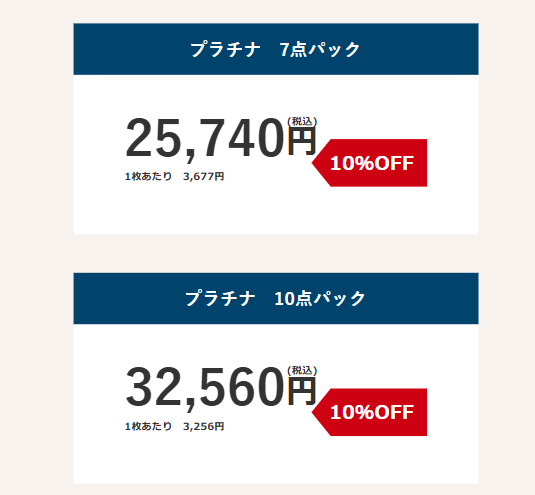Click the 10点パック text in second header
Viewport: 535px width, 495px height.
click(x=320, y=299)
